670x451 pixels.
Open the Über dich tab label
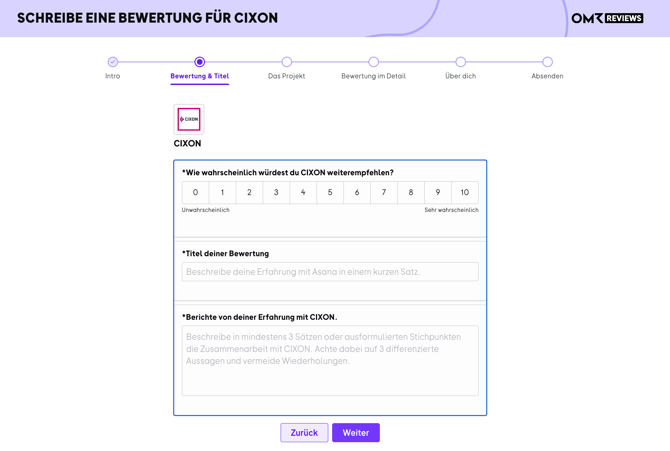coord(461,76)
